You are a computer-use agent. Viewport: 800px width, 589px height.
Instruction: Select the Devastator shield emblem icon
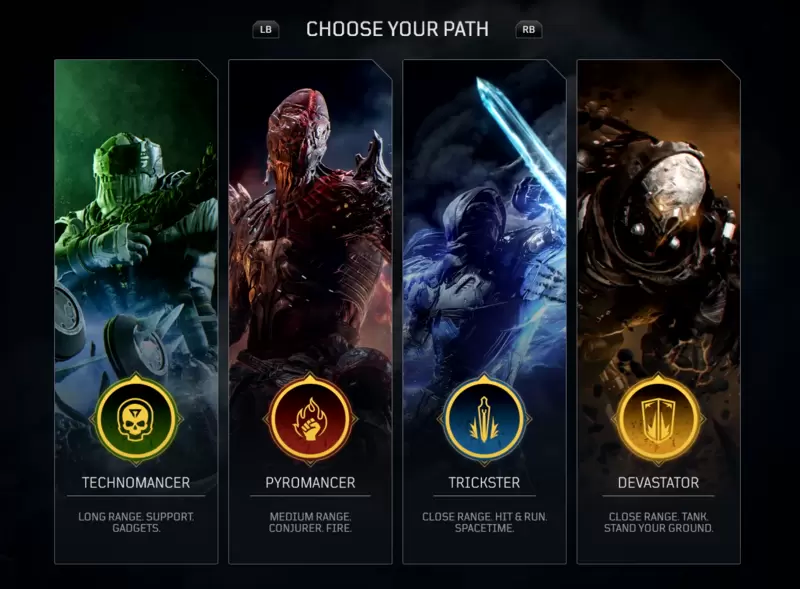coord(658,420)
